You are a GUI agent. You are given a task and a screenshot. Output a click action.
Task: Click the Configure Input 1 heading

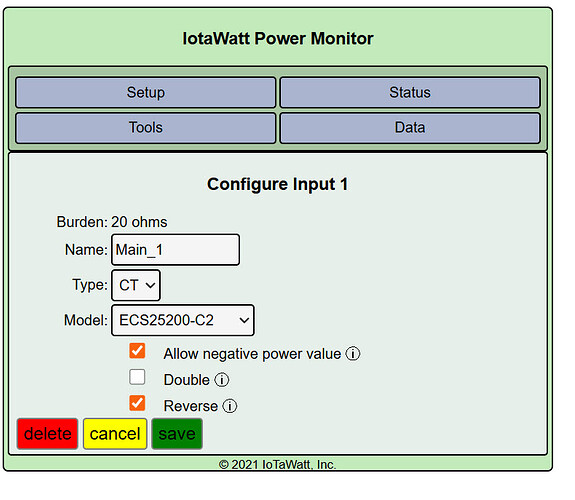pos(278,184)
